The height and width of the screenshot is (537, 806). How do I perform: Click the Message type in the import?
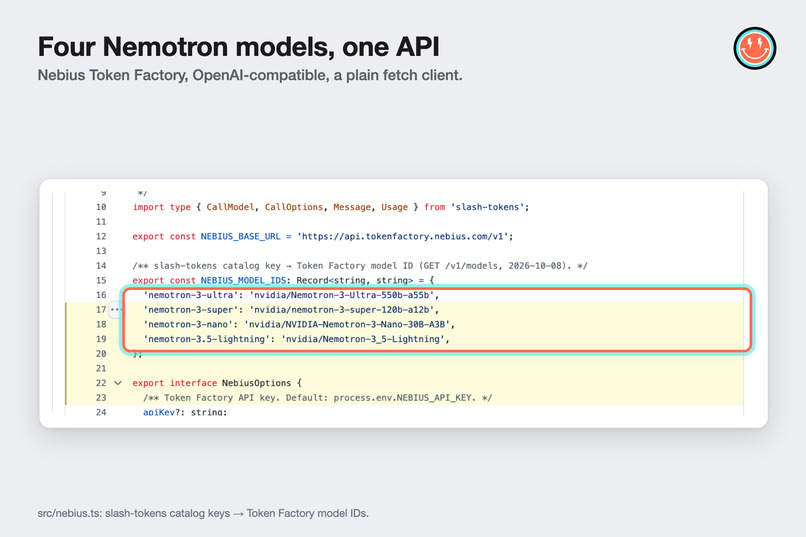(x=352, y=207)
